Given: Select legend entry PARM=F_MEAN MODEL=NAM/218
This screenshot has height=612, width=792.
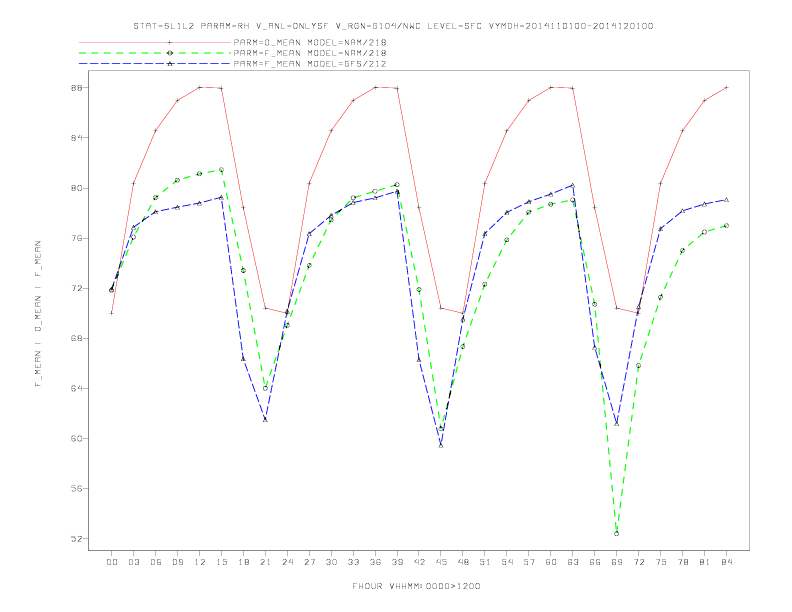Looking at the screenshot, I should (310, 53).
